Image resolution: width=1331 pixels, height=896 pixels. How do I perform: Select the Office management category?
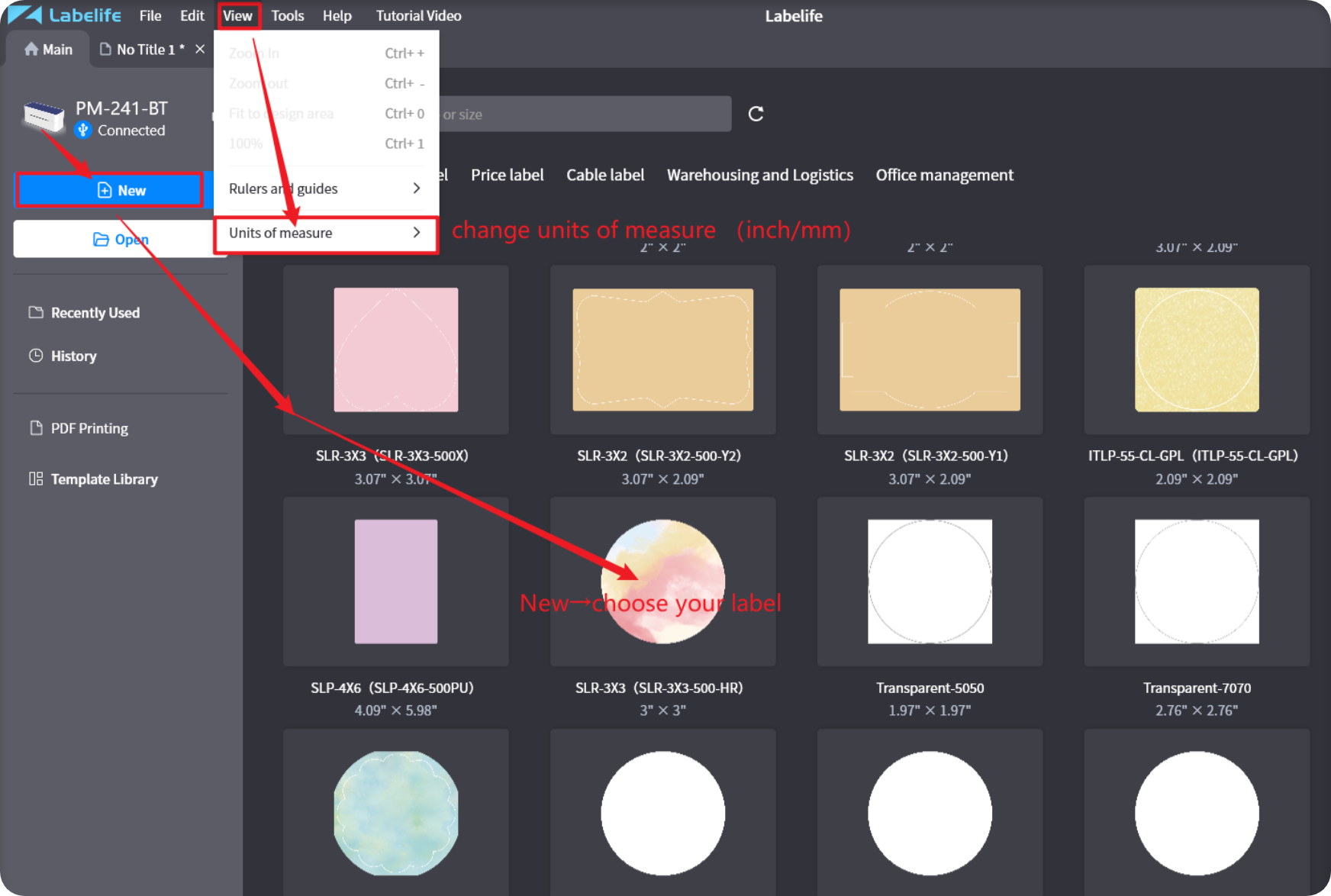pos(944,175)
